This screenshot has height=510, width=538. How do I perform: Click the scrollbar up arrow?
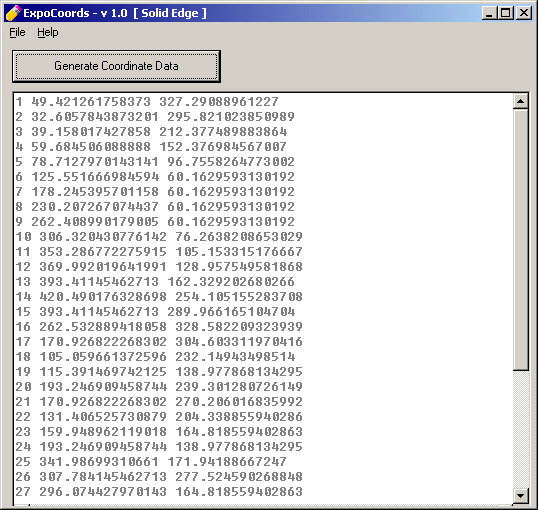tap(521, 101)
